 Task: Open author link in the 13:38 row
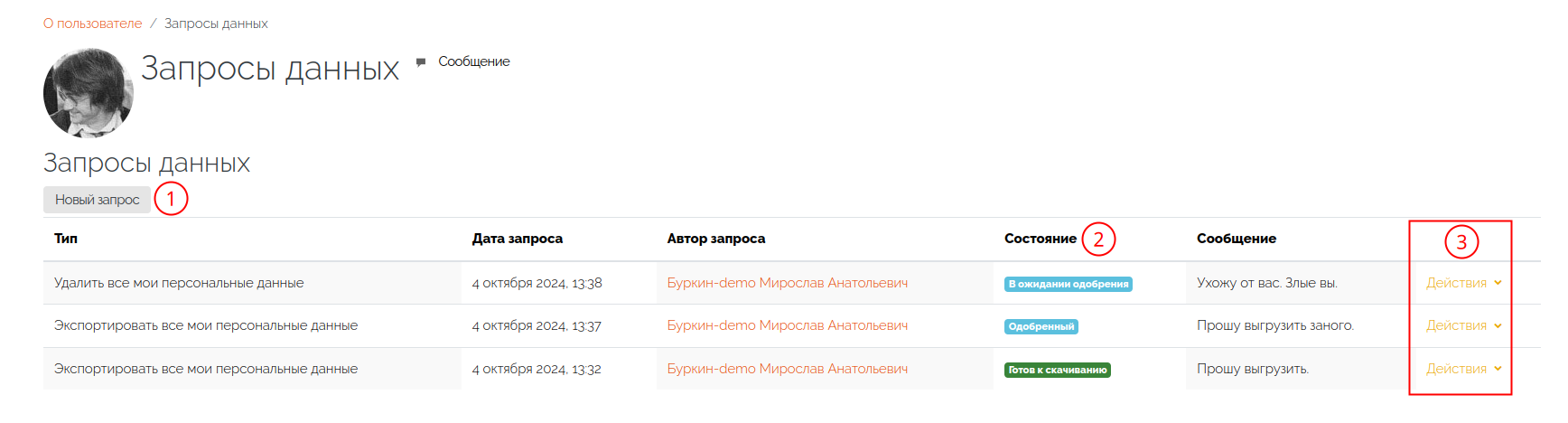click(788, 283)
